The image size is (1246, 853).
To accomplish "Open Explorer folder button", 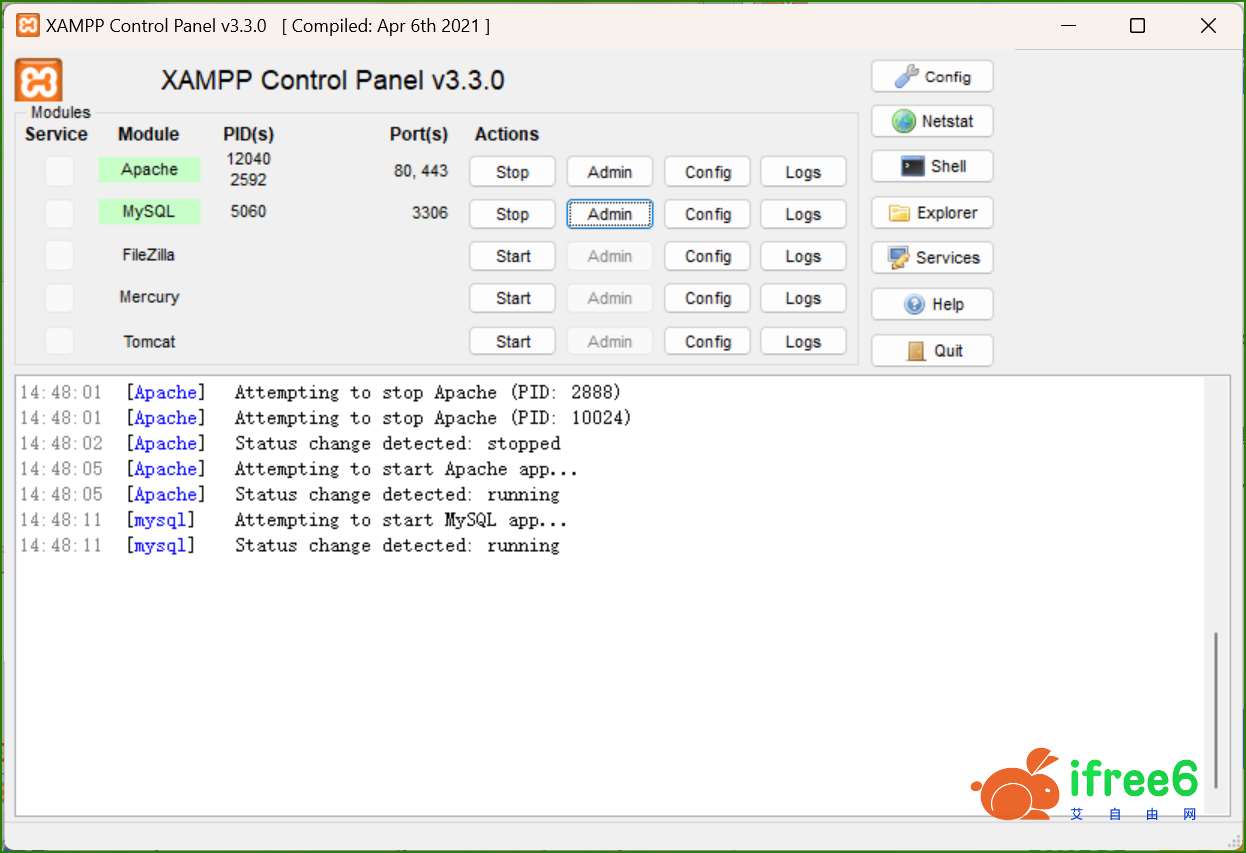I will (932, 213).
